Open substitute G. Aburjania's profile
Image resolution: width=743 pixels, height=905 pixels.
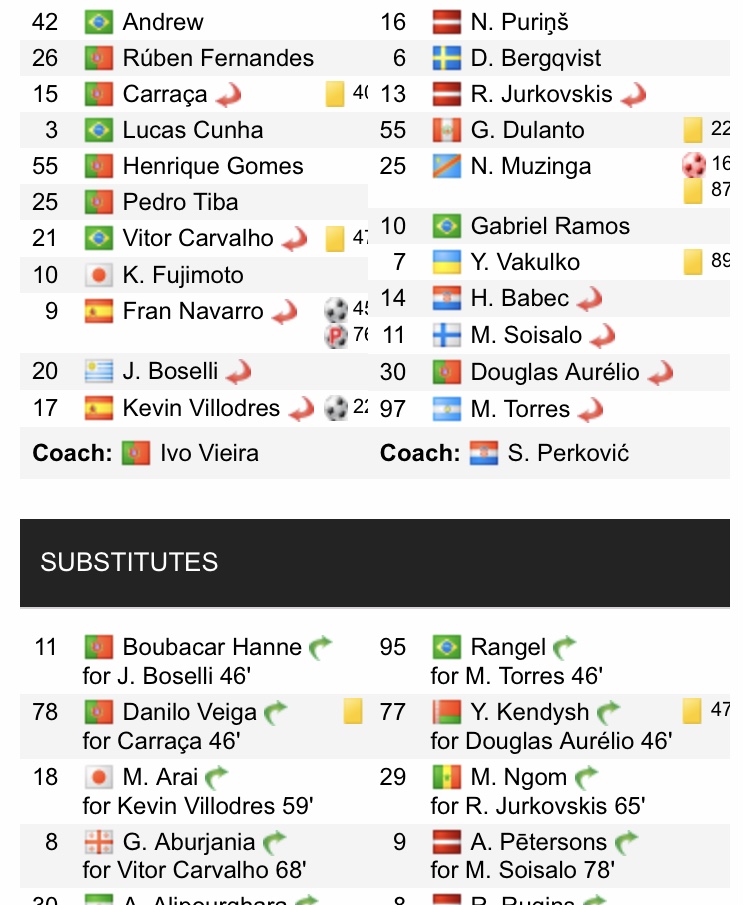189,842
